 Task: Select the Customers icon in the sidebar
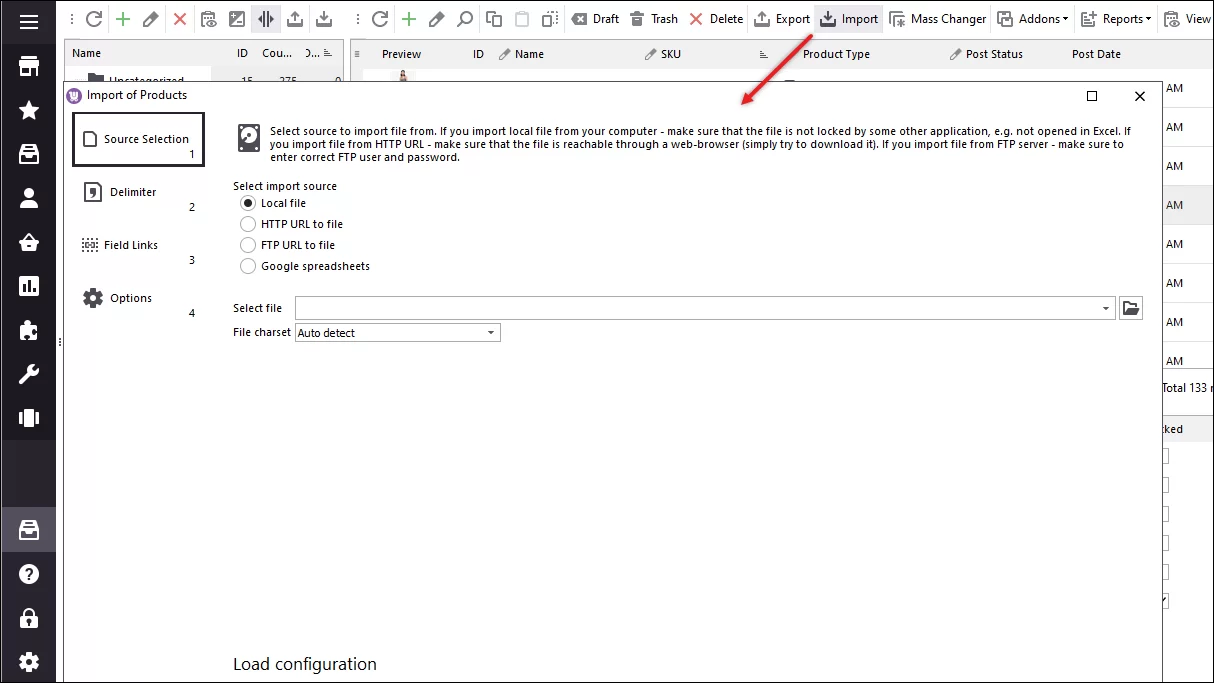tap(28, 198)
